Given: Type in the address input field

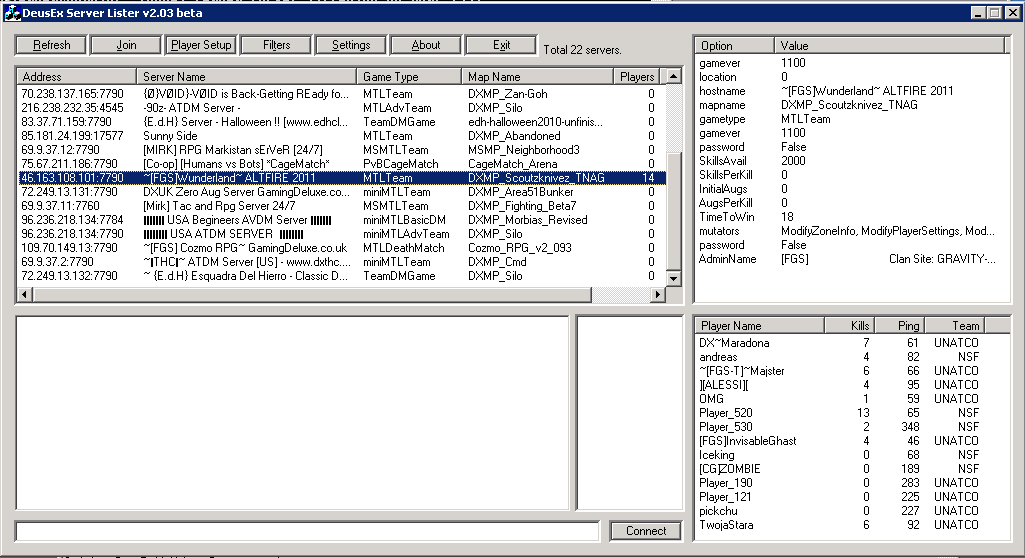Looking at the screenshot, I should point(307,531).
